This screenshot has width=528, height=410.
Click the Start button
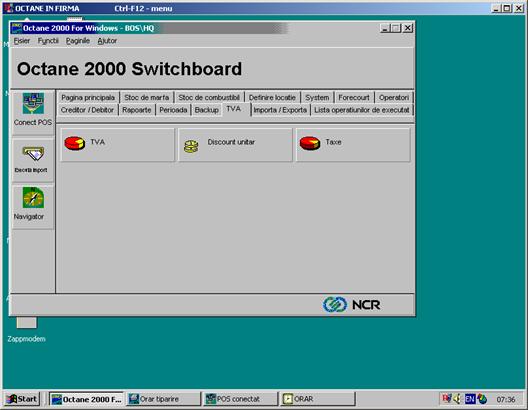(22, 399)
